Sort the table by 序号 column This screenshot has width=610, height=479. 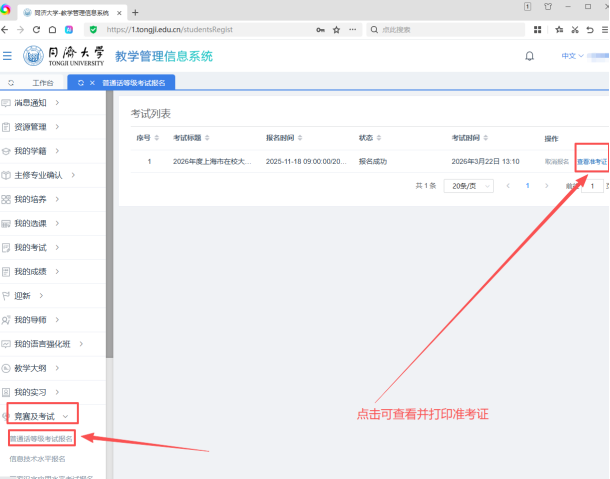[157, 138]
